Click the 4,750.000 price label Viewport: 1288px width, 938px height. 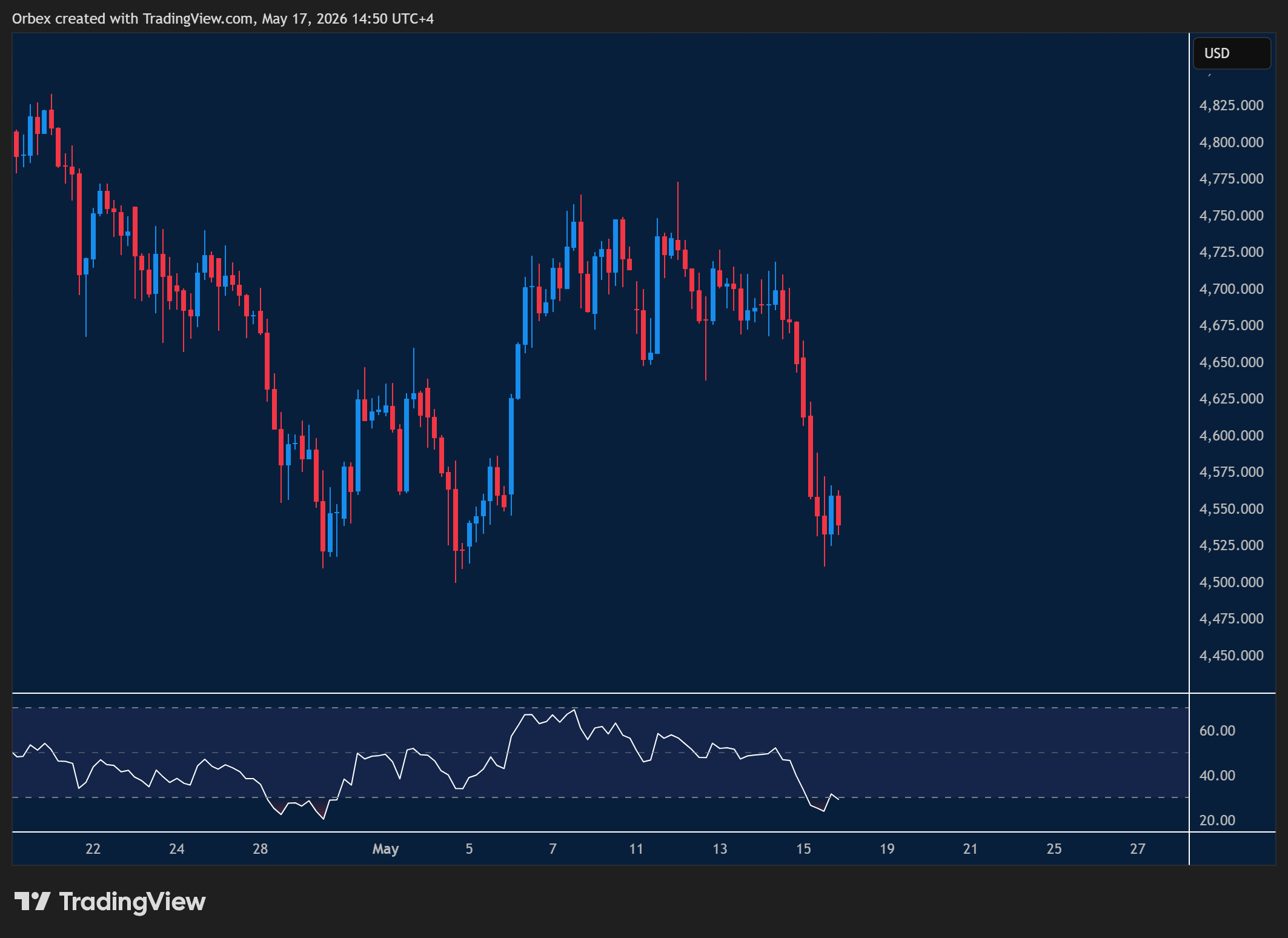[1231, 216]
